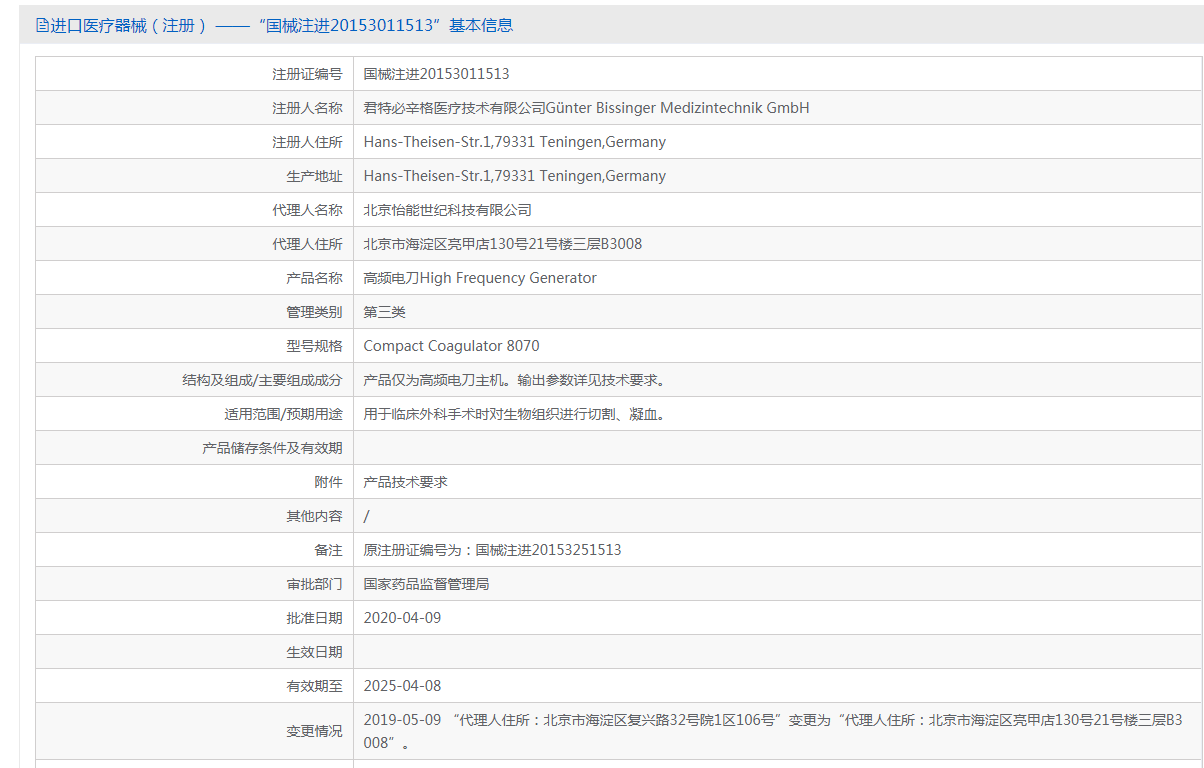This screenshot has height=768, width=1204.
Task: Click the 结构及组成 description text
Action: click(515, 380)
